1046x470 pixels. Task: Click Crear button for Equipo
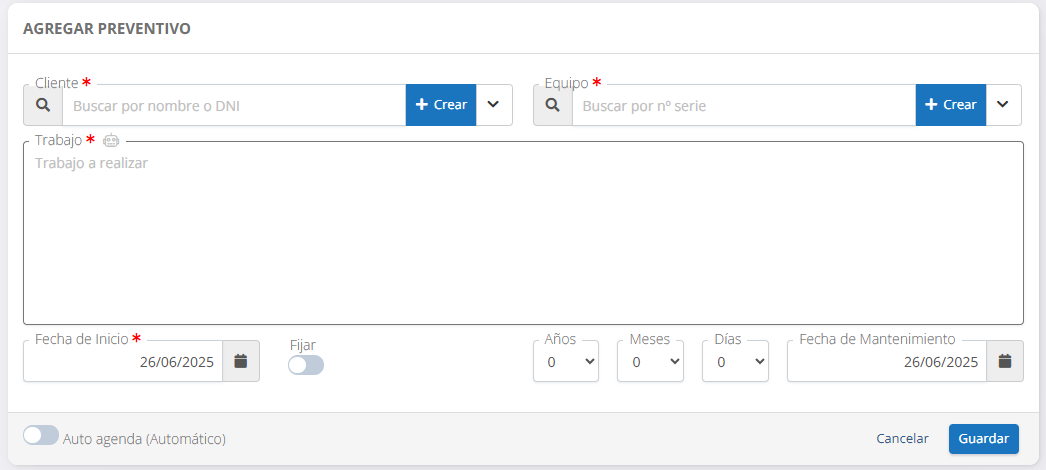pyautogui.click(x=951, y=105)
